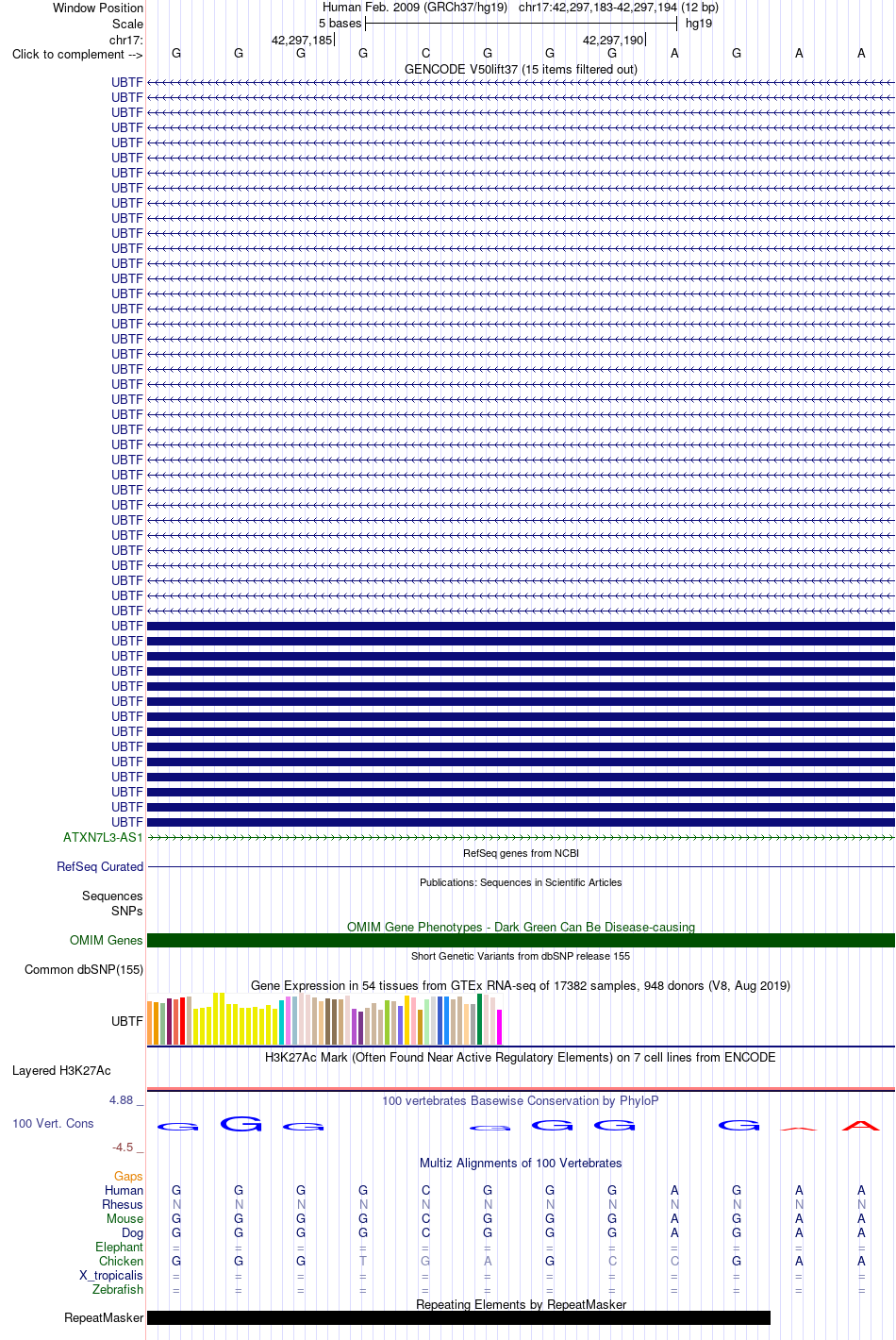The width and height of the screenshot is (896, 1340).
Task: Click the 'Click to complement -->' label
Action: tap(77, 54)
